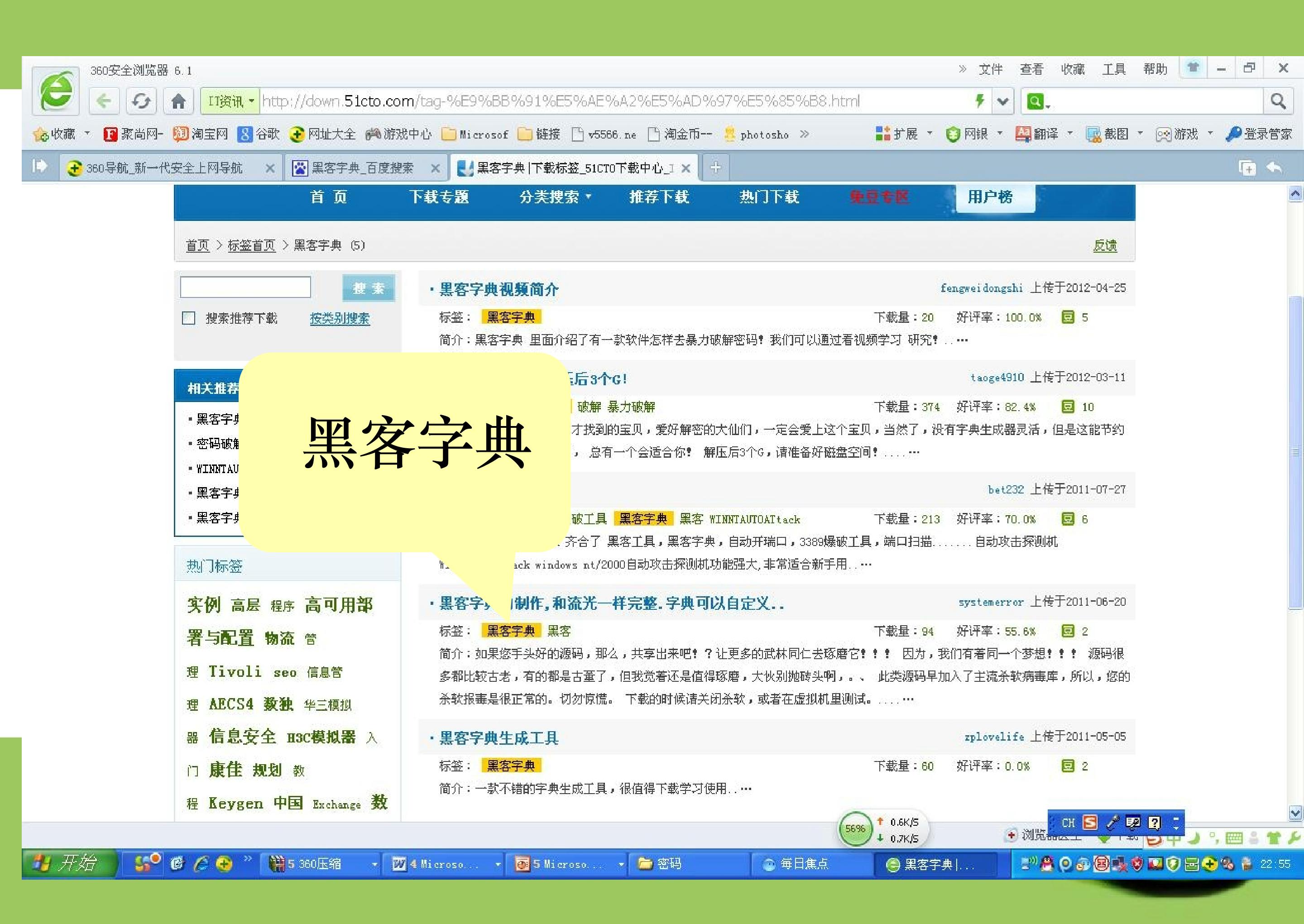Viewport: 1304px width, 924px height.
Task: Show more bookmarks with the overflow chevron
Action: tap(804, 134)
